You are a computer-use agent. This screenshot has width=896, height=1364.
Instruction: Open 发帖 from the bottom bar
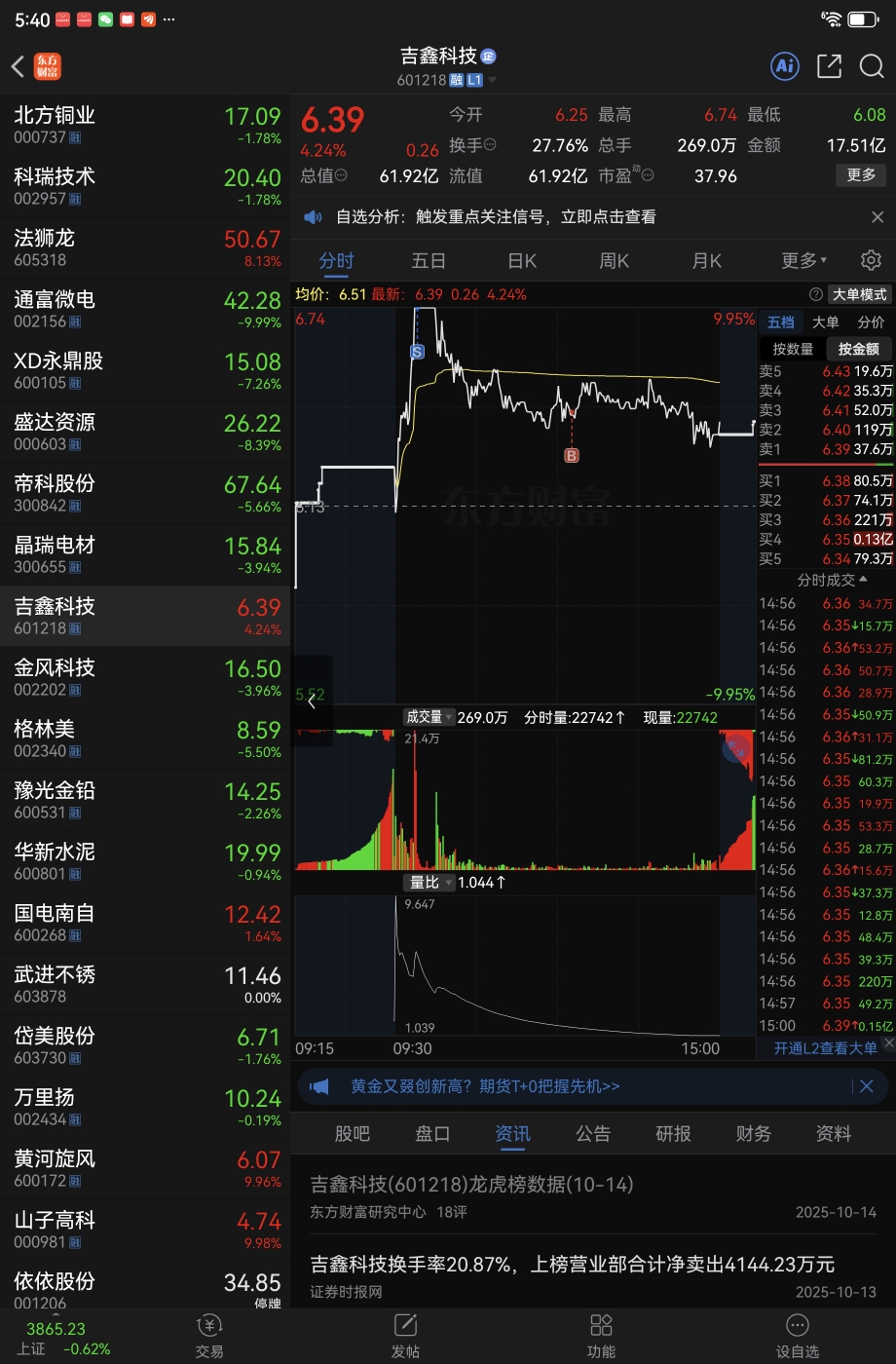coord(405,1336)
